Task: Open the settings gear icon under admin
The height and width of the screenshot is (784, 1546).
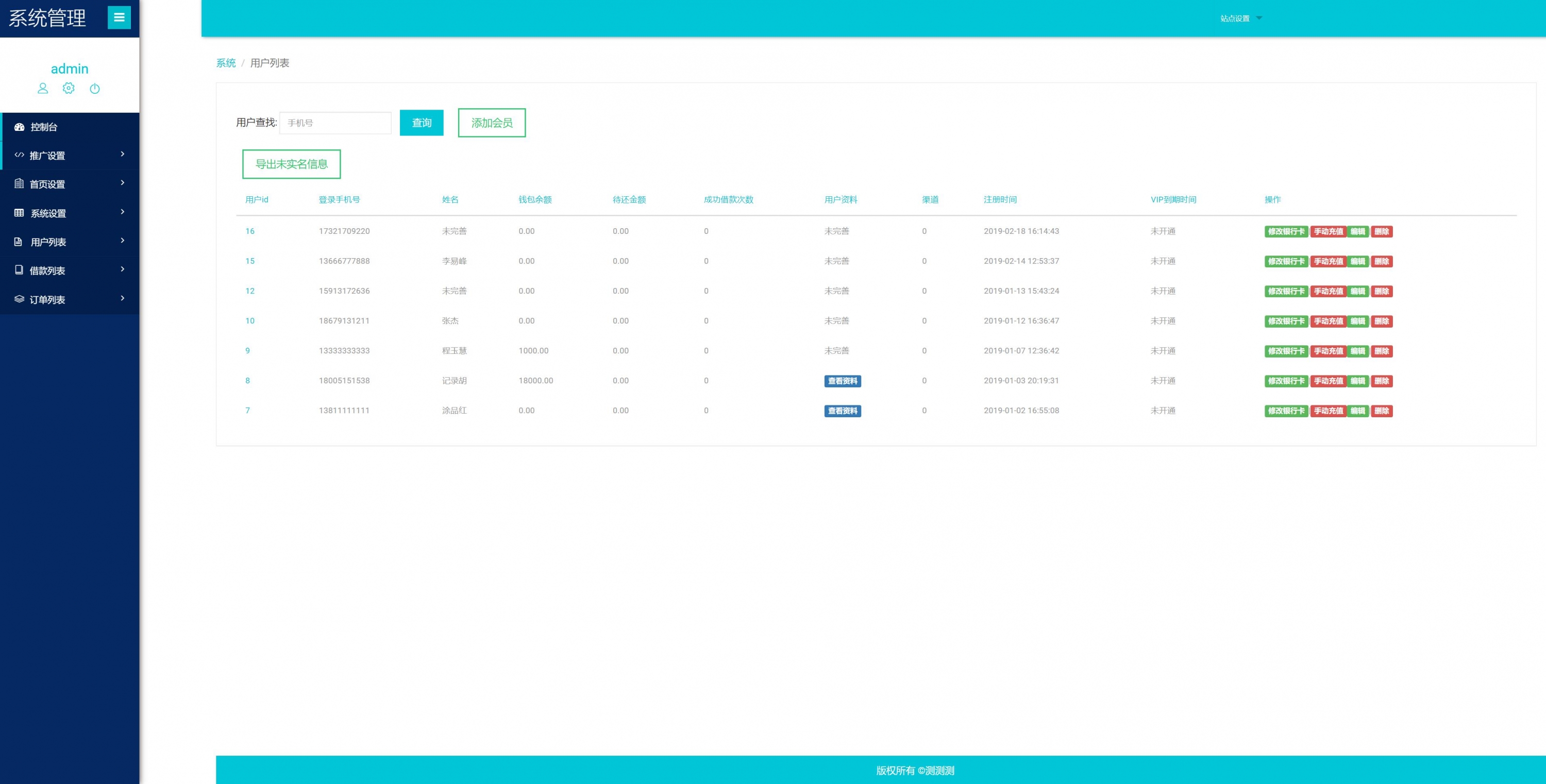Action: point(69,88)
